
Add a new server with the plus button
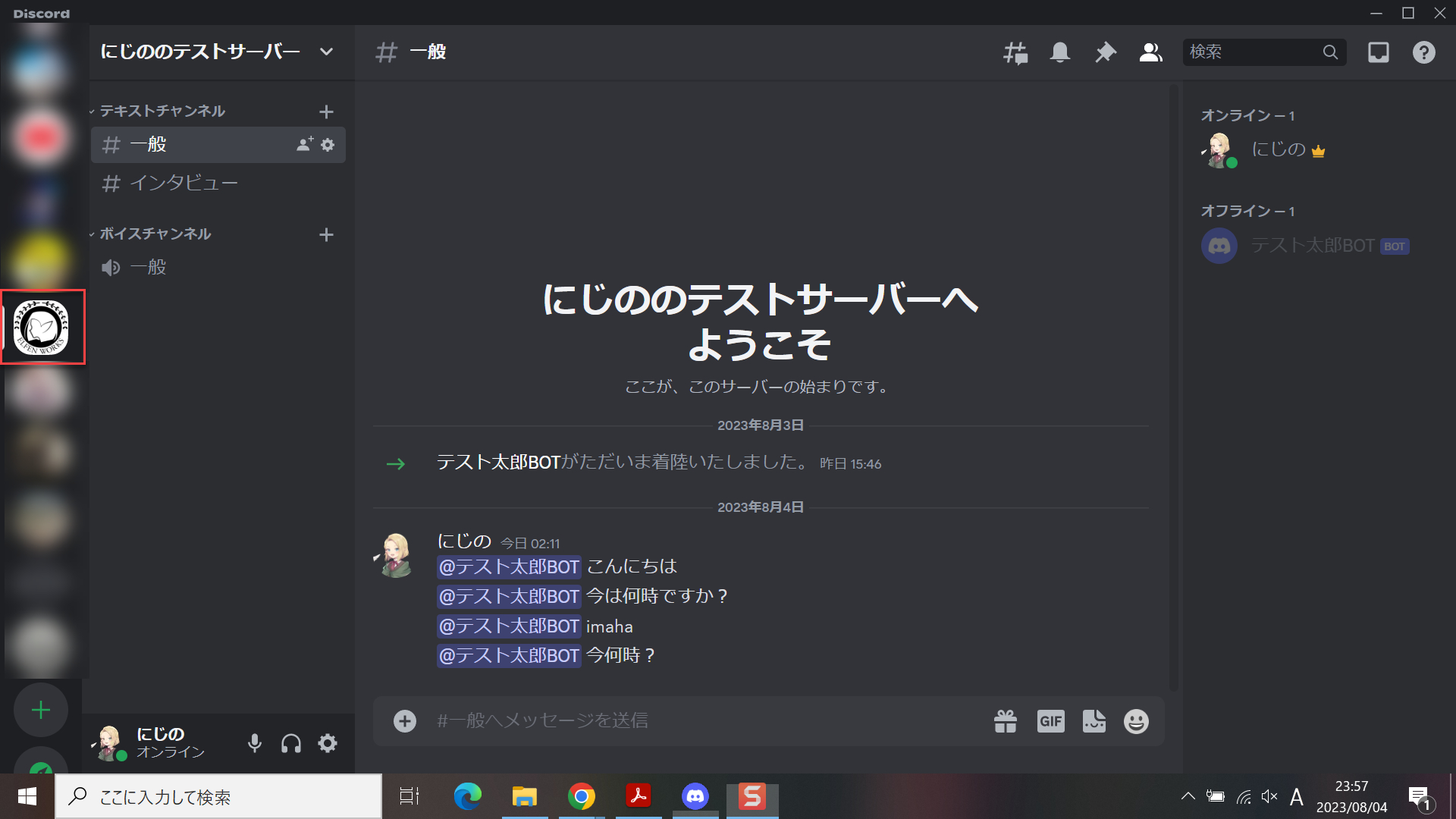click(x=40, y=710)
